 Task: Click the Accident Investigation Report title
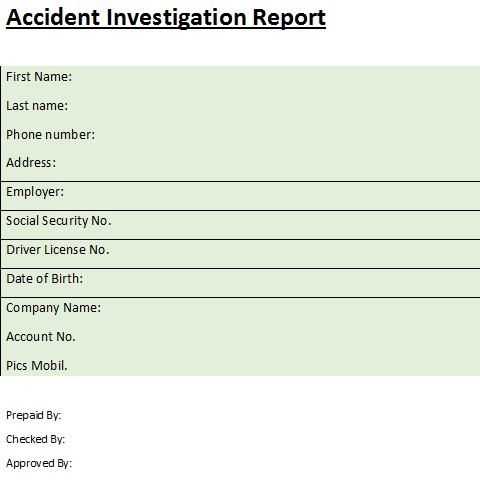(166, 18)
